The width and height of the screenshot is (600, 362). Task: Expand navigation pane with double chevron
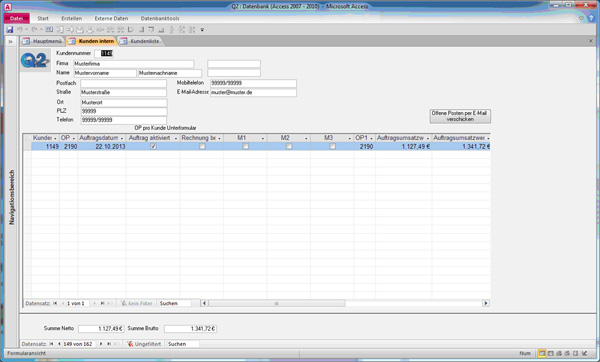tap(11, 41)
